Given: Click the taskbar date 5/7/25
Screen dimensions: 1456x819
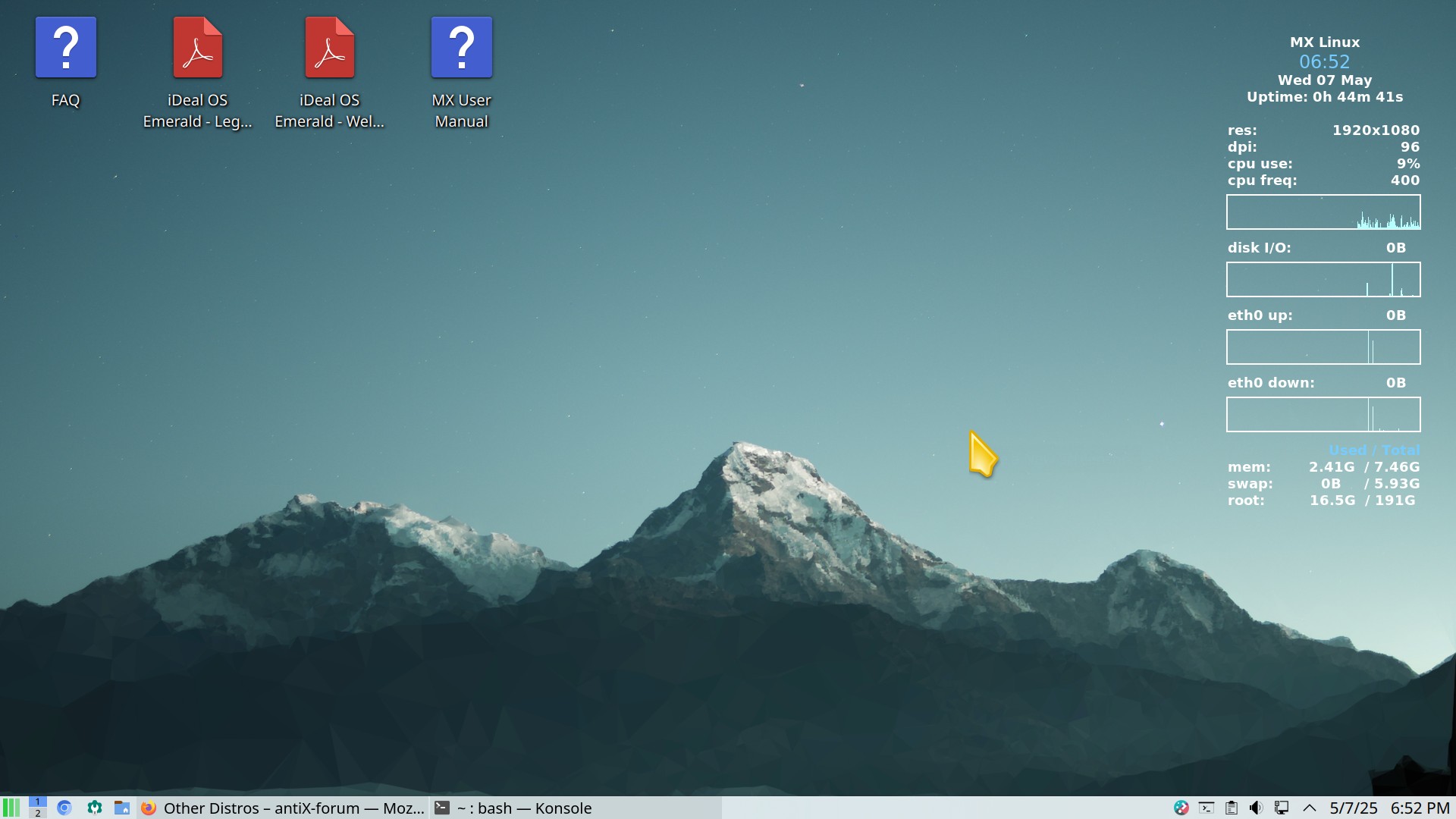Looking at the screenshot, I should (1353, 808).
